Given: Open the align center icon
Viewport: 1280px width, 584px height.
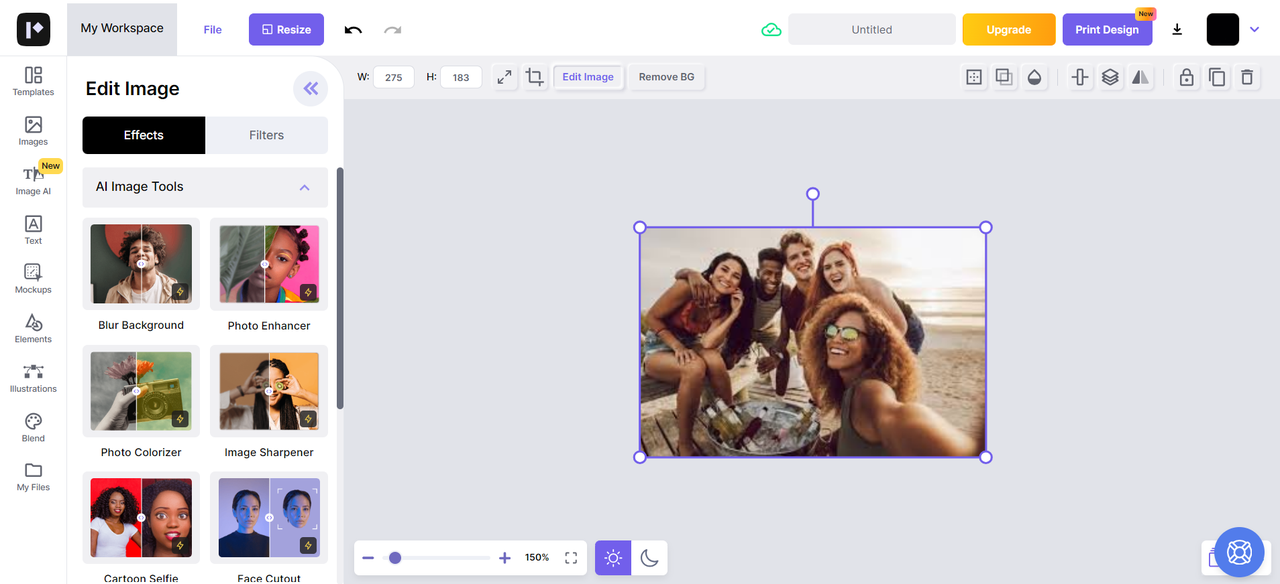Looking at the screenshot, I should 1080,77.
